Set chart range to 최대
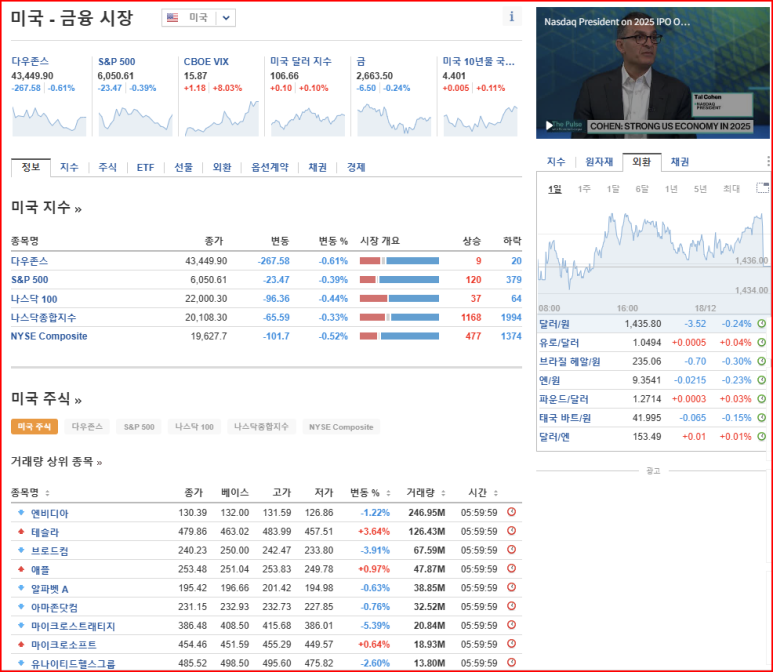The image size is (773, 672). pyautogui.click(x=731, y=189)
